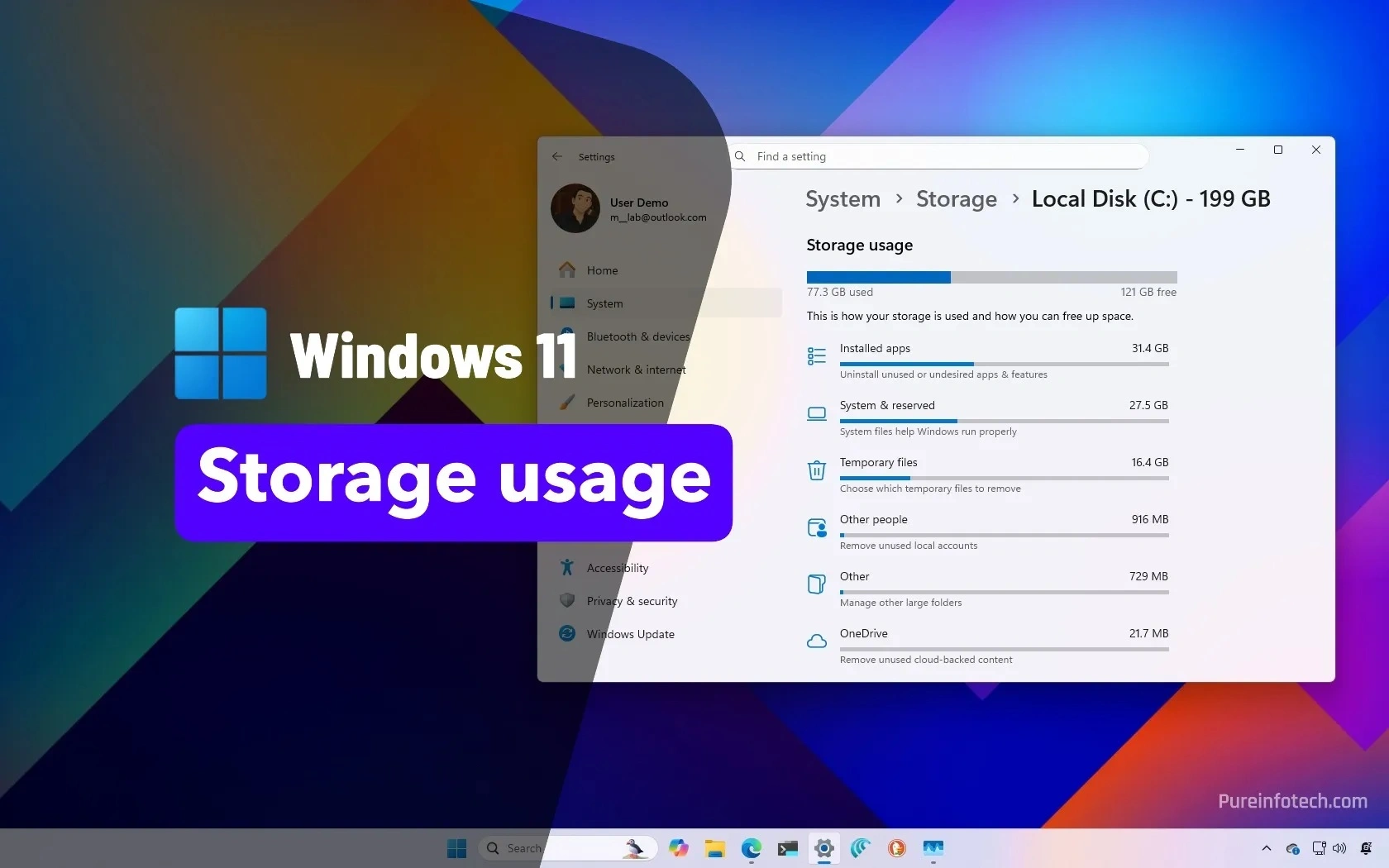The image size is (1389, 868).
Task: Click the Windows Update sidebar icon
Action: point(566,633)
